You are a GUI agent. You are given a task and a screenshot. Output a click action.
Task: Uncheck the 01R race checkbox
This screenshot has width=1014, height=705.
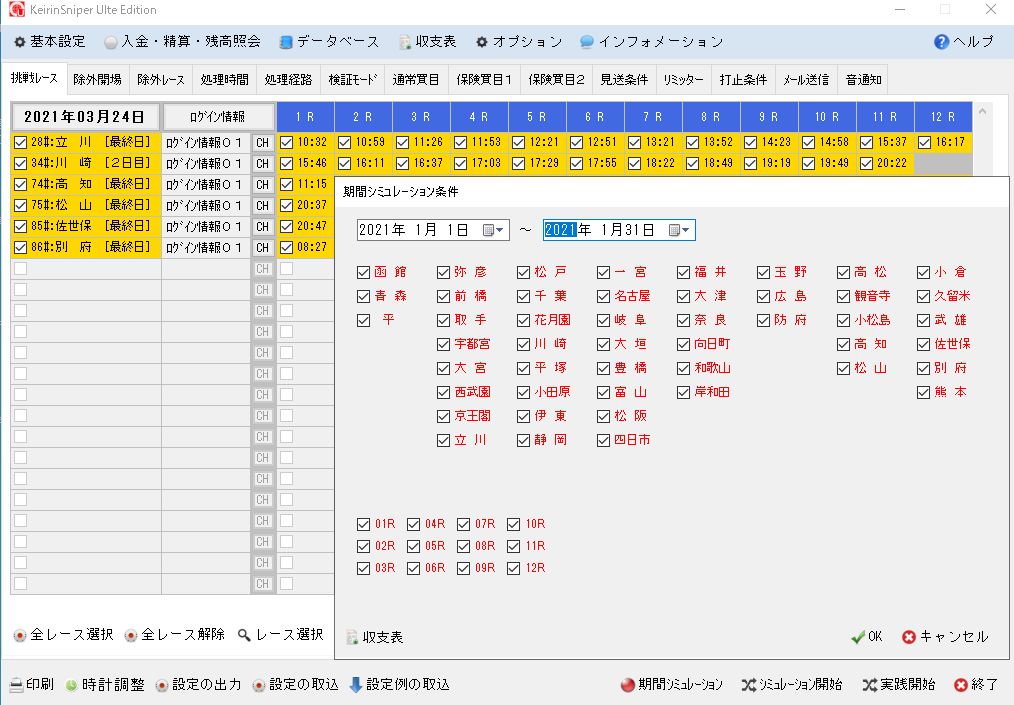(x=363, y=525)
